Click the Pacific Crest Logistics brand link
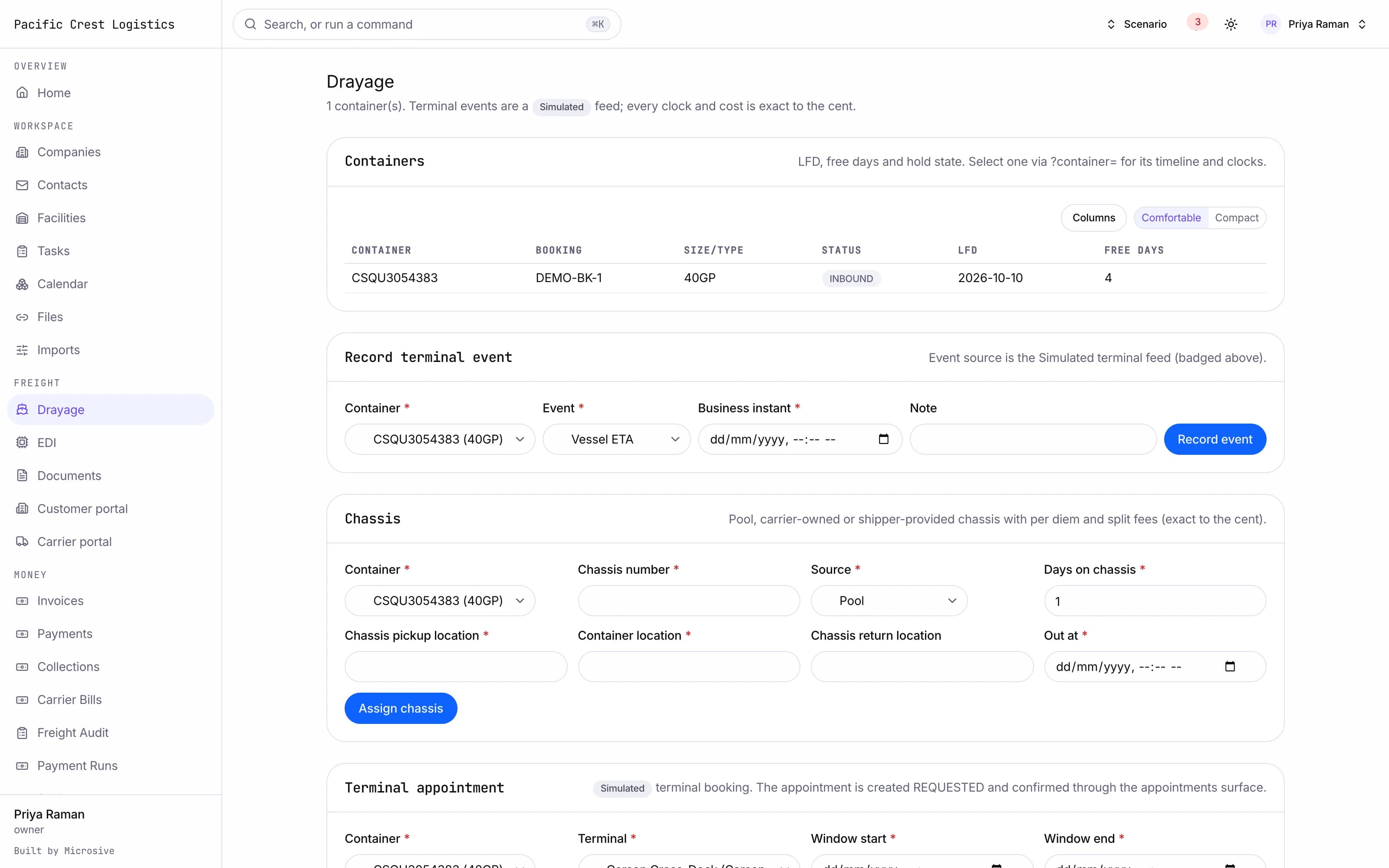 coord(94,24)
